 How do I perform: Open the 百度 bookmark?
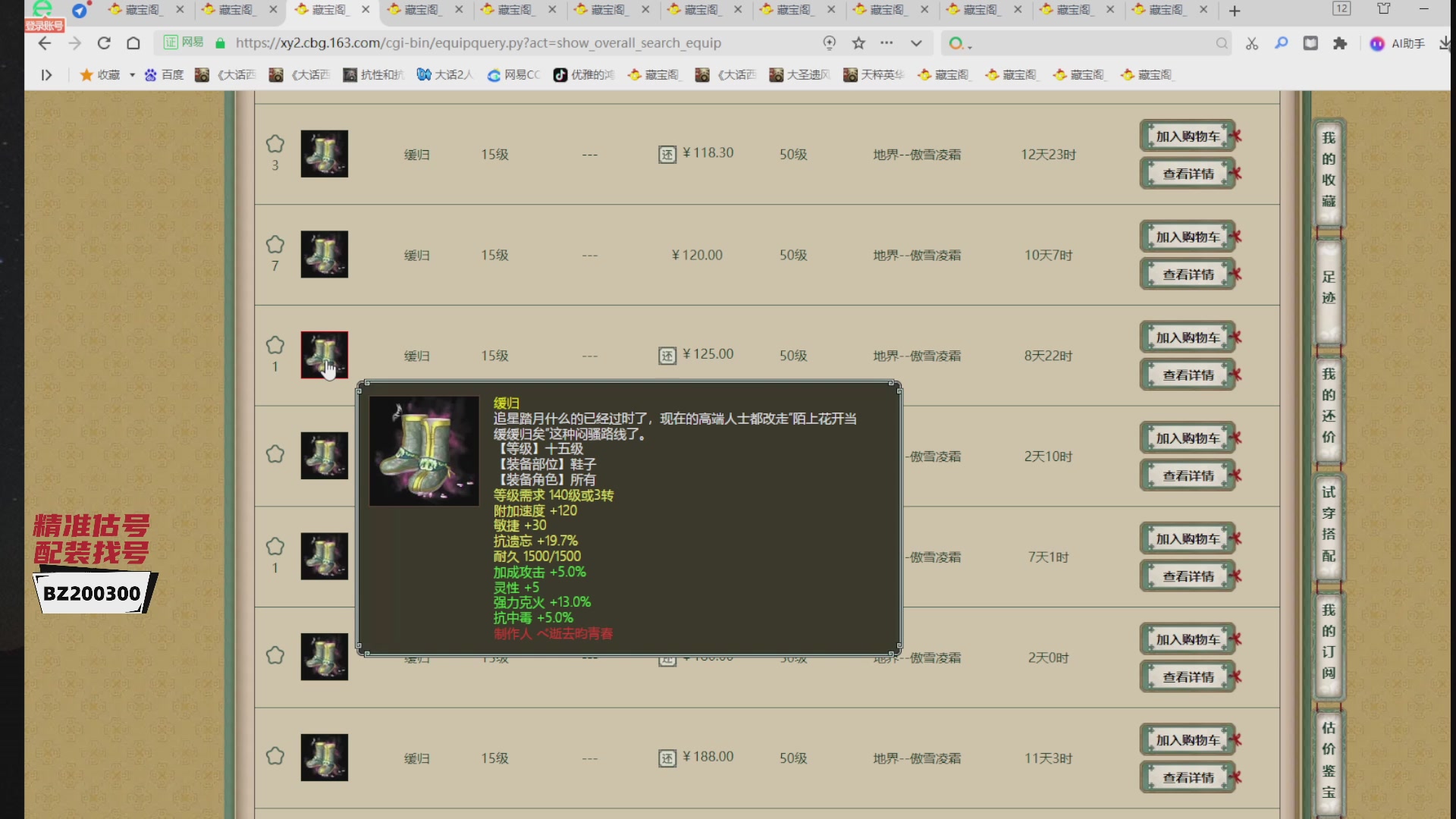tap(164, 74)
